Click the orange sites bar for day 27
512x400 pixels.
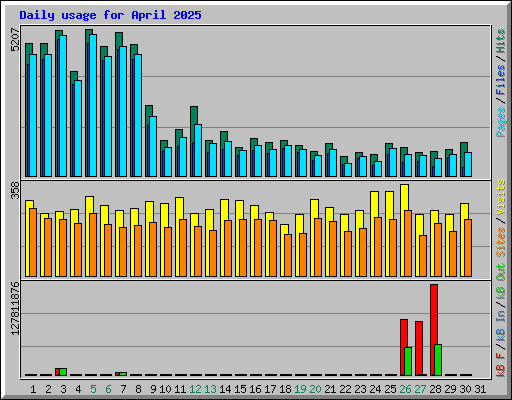tap(423, 256)
